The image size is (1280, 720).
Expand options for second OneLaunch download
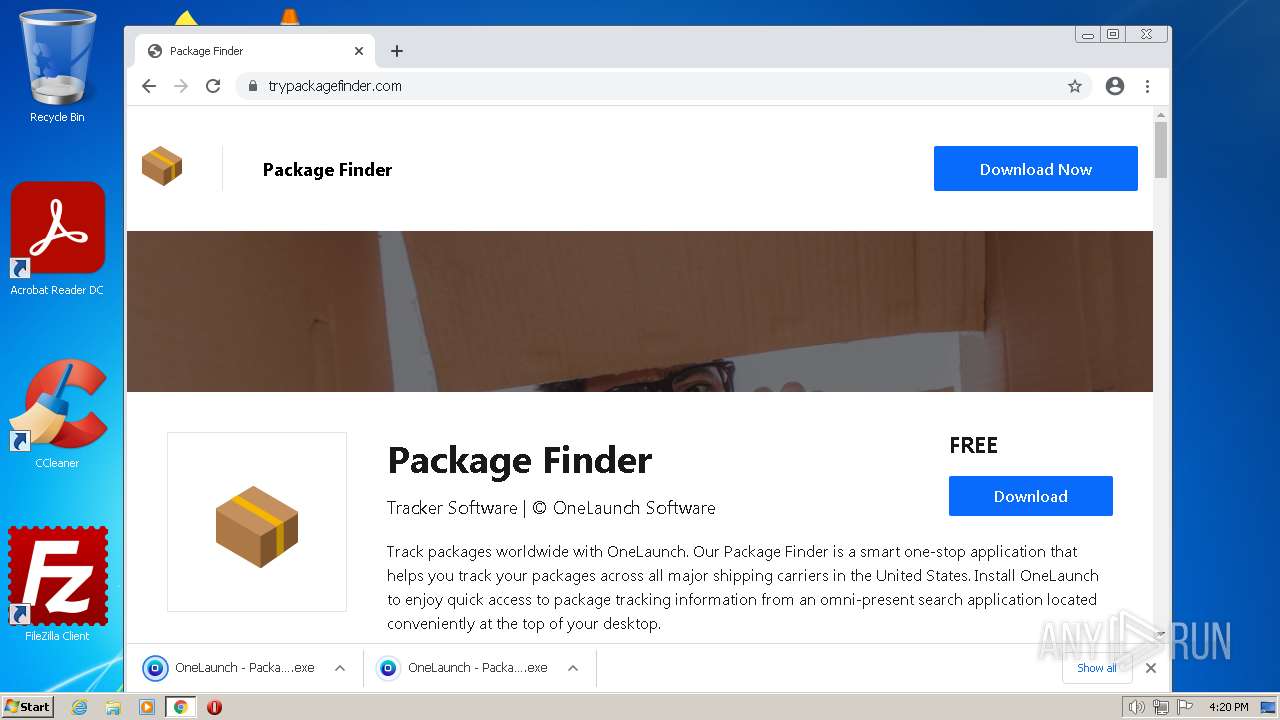point(573,668)
